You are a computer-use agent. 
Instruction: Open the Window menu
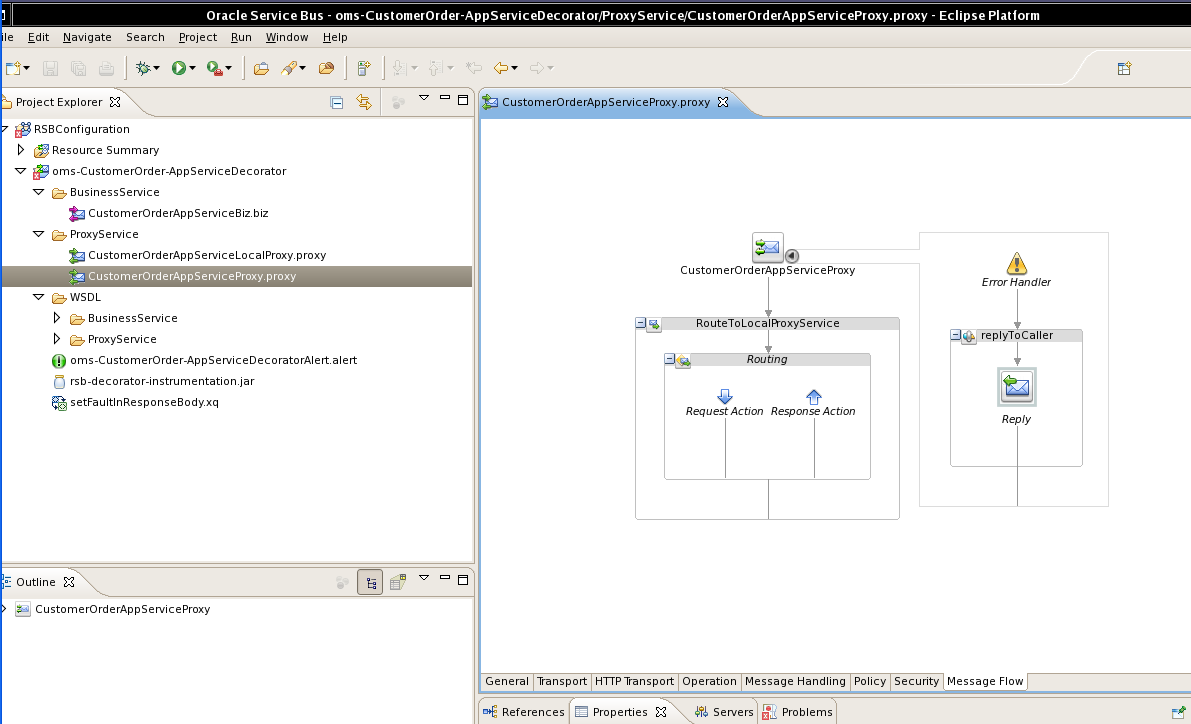[287, 37]
